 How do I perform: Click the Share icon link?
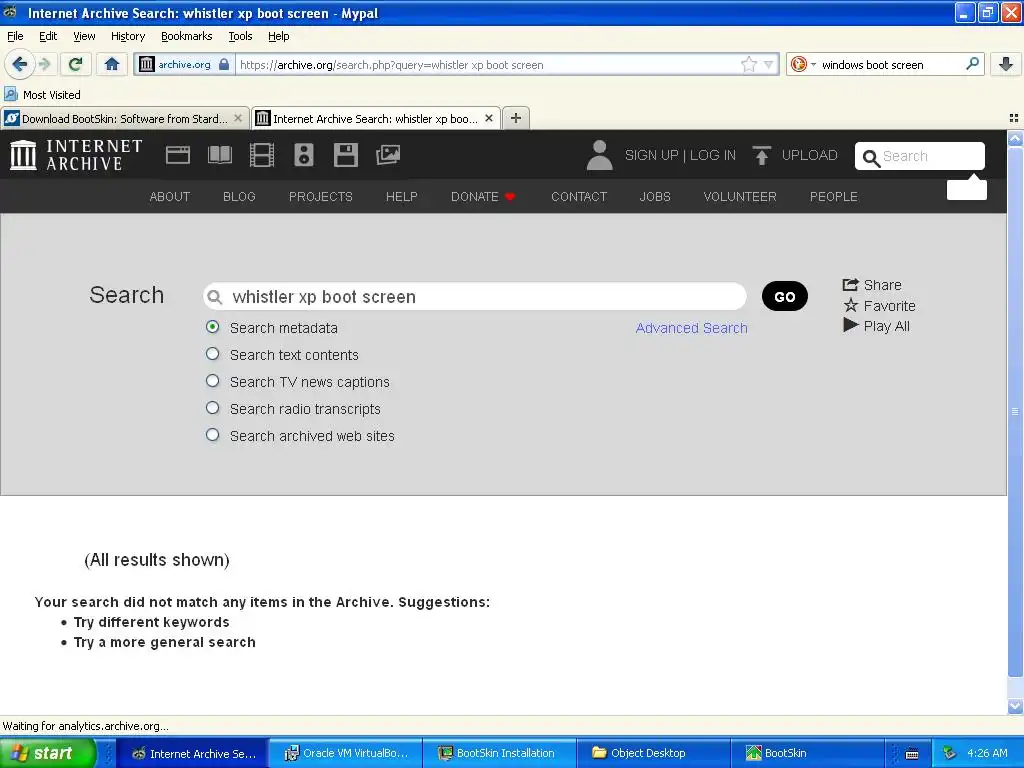(872, 285)
